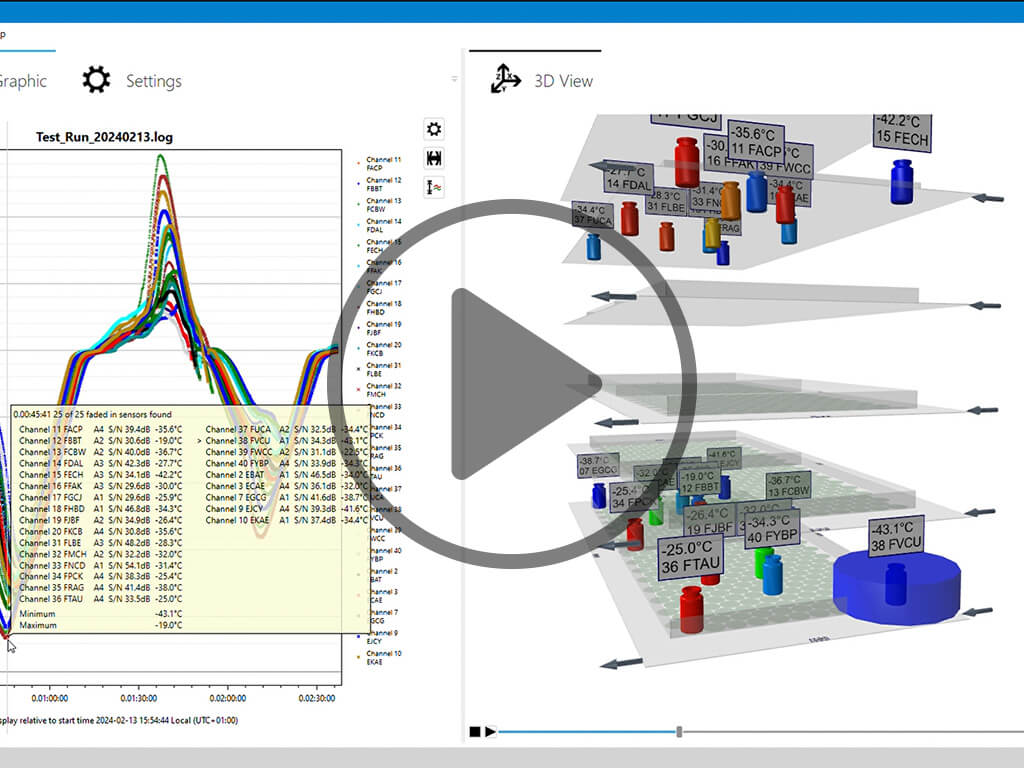Open chart options via the gear icon
Screen dimensions: 1024x768
(x=434, y=128)
